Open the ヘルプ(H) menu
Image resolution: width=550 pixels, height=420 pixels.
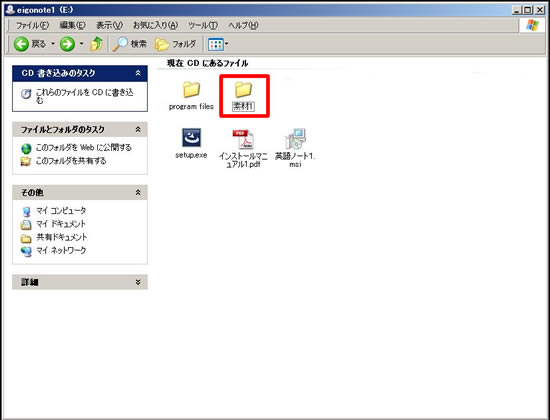(x=243, y=25)
